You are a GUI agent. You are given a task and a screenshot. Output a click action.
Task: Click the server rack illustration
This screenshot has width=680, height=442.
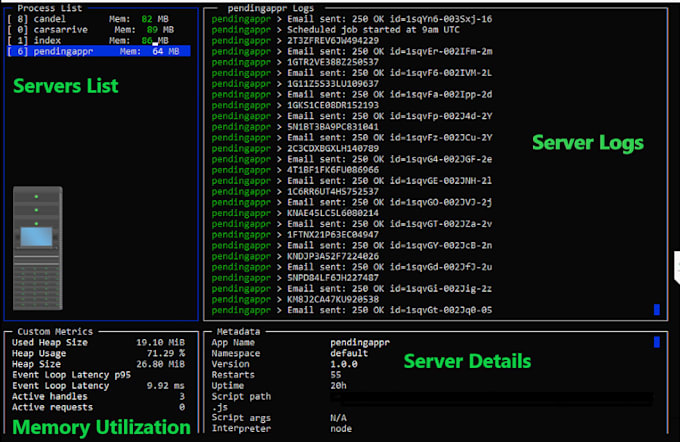coord(38,248)
